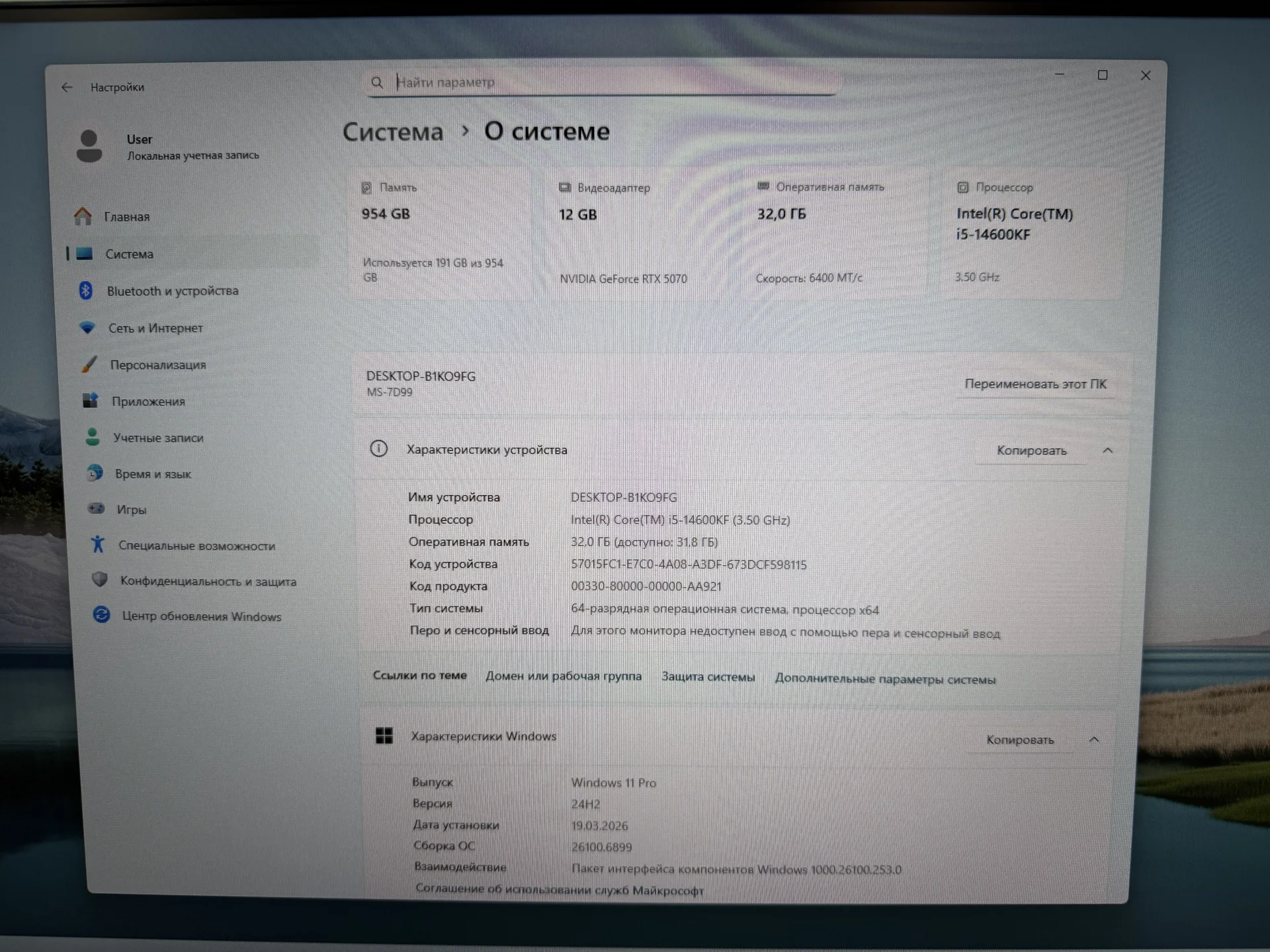This screenshot has width=1270, height=952.
Task: Go back using the arrow in Настройки
Action: coord(67,87)
